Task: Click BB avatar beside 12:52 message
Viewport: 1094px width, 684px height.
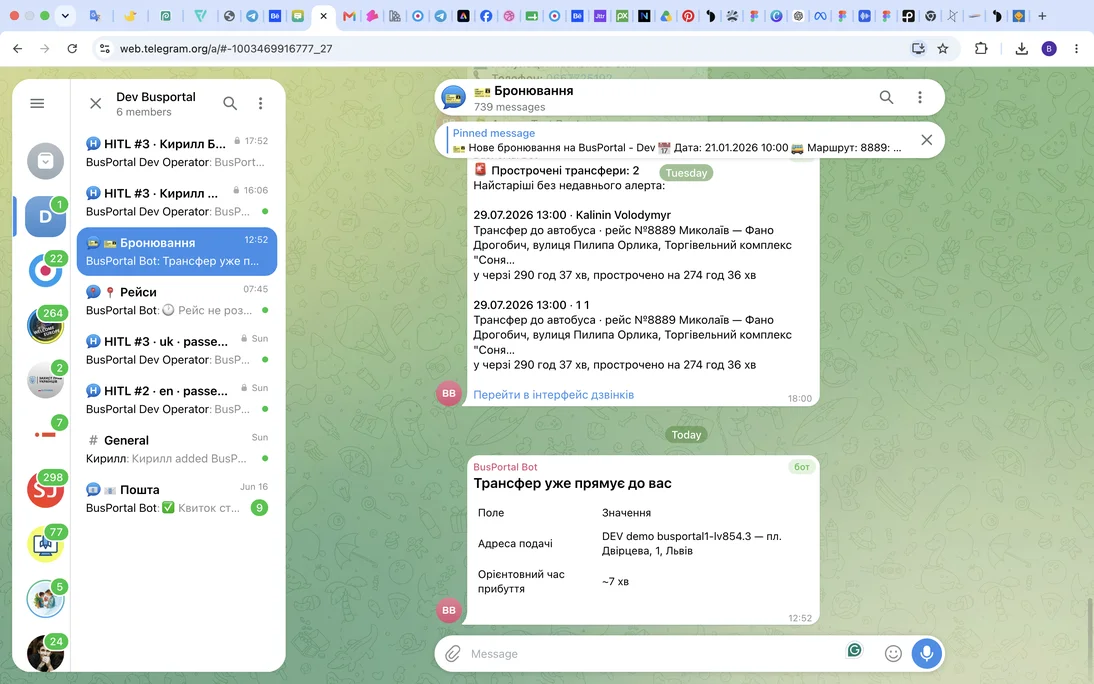Action: click(449, 610)
